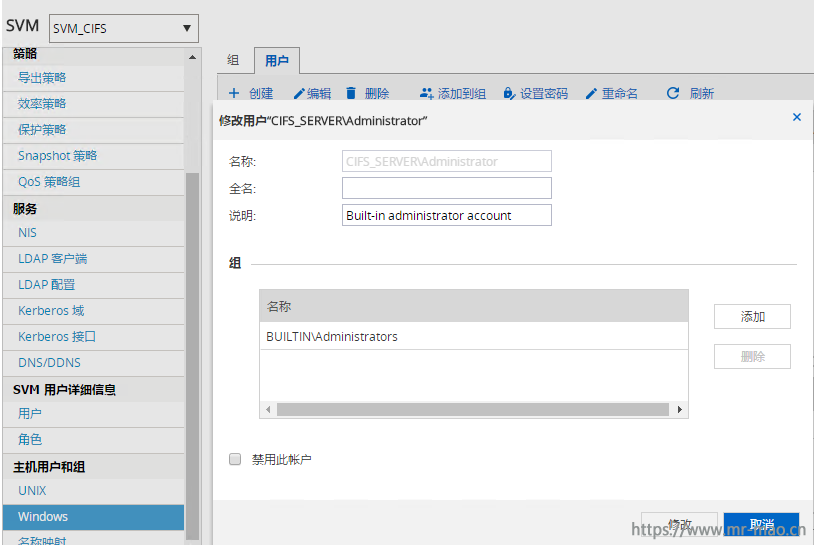Click 设置密码 toolbar label
814x545 pixels.
click(x=544, y=93)
